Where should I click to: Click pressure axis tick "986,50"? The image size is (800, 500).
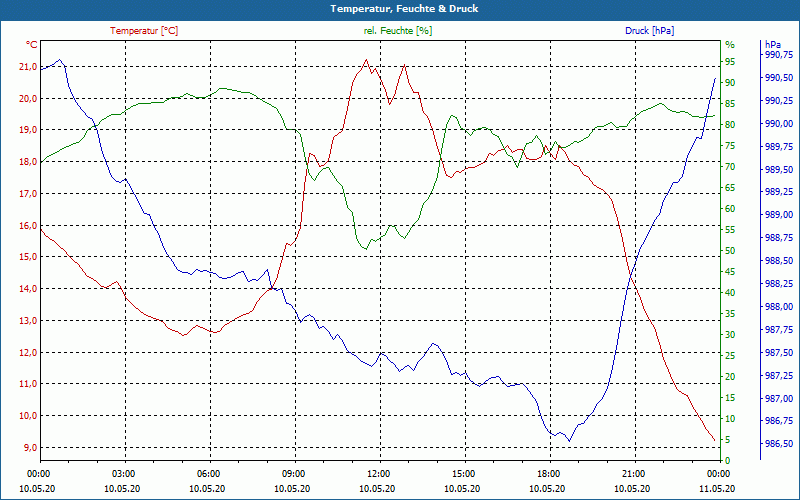pos(780,444)
